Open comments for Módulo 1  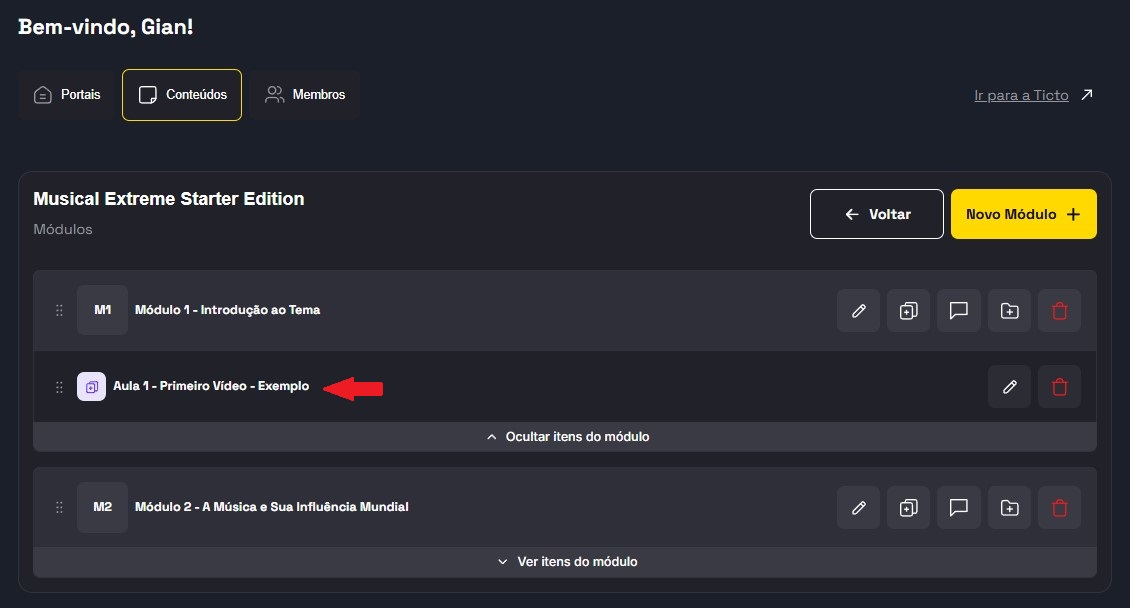coord(959,310)
